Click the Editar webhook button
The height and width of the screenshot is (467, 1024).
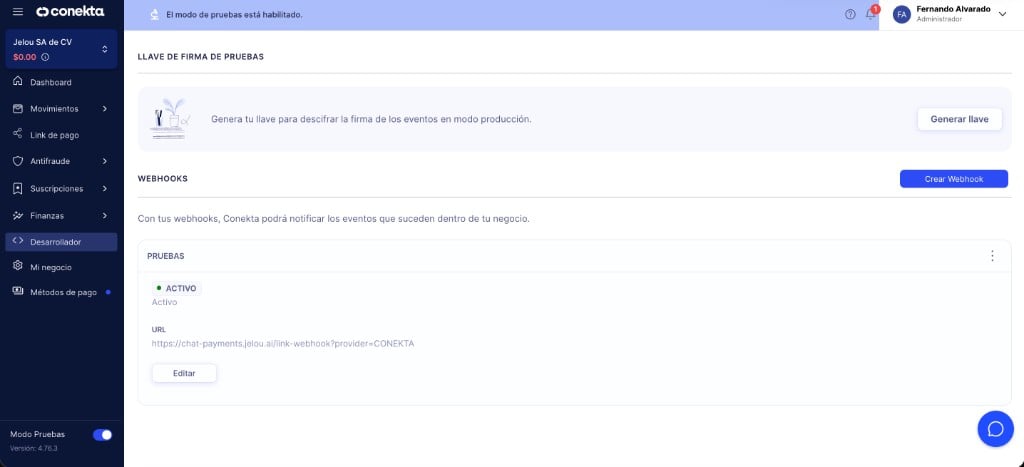(184, 373)
